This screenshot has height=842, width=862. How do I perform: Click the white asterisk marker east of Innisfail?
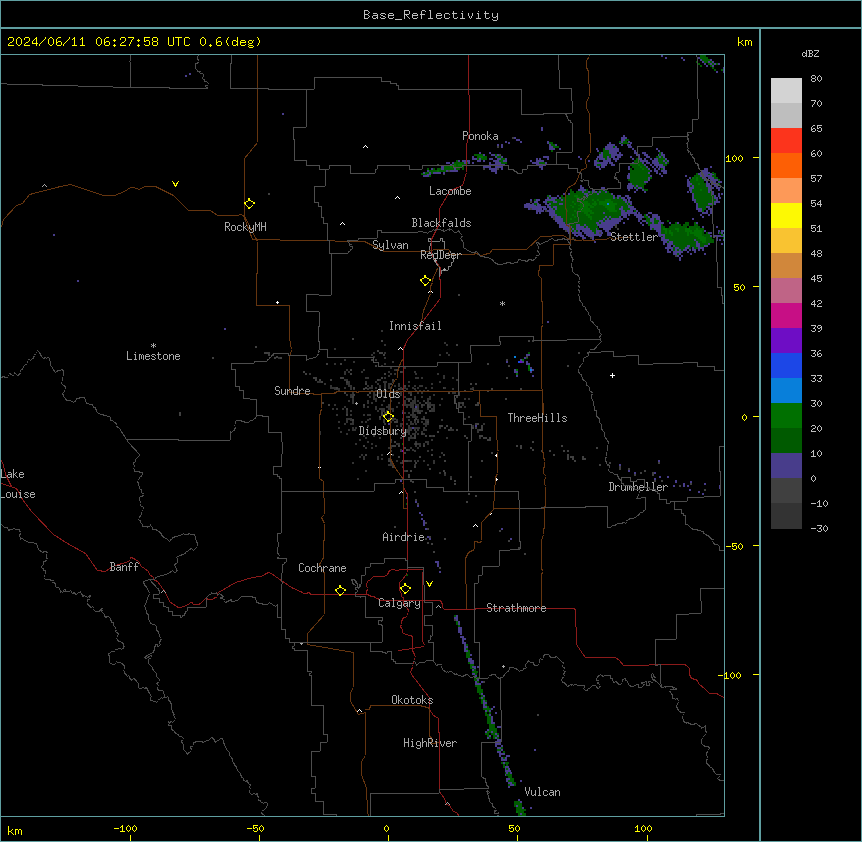(502, 303)
